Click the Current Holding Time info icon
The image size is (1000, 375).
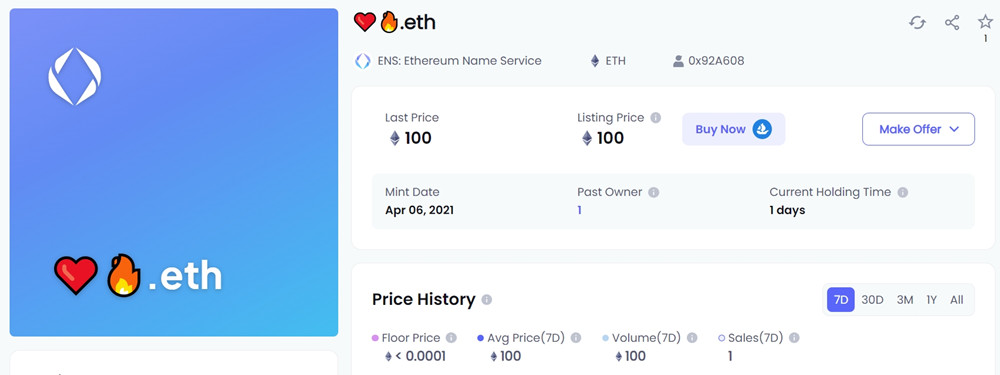902,192
